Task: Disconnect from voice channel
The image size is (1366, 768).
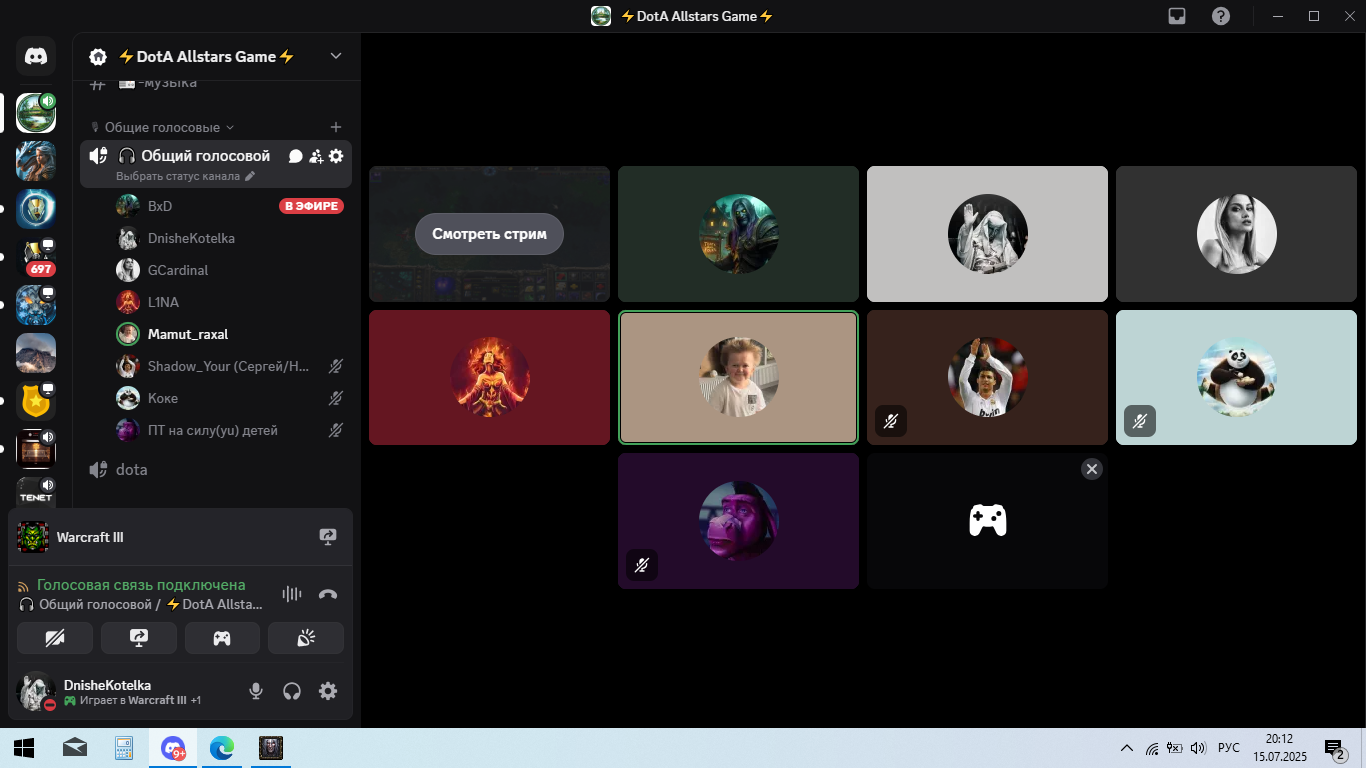Action: tap(328, 594)
